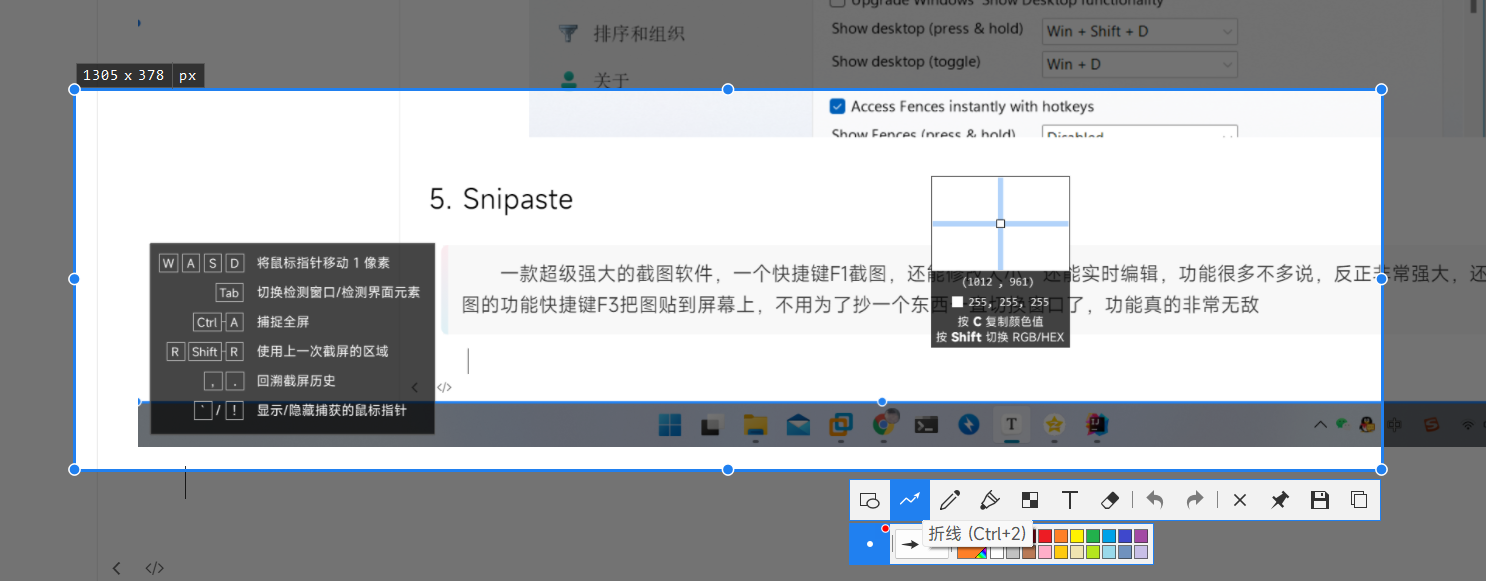Select the marker highlighter tool
Screen dimensions: 1486x581
point(990,500)
